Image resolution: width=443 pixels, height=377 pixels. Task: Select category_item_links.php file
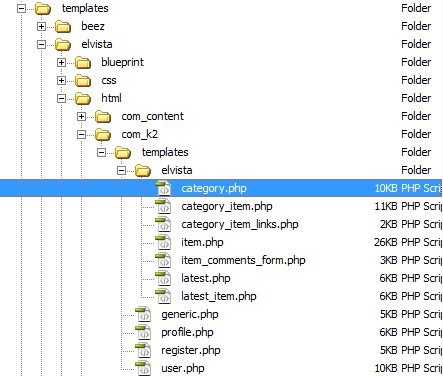click(240, 224)
